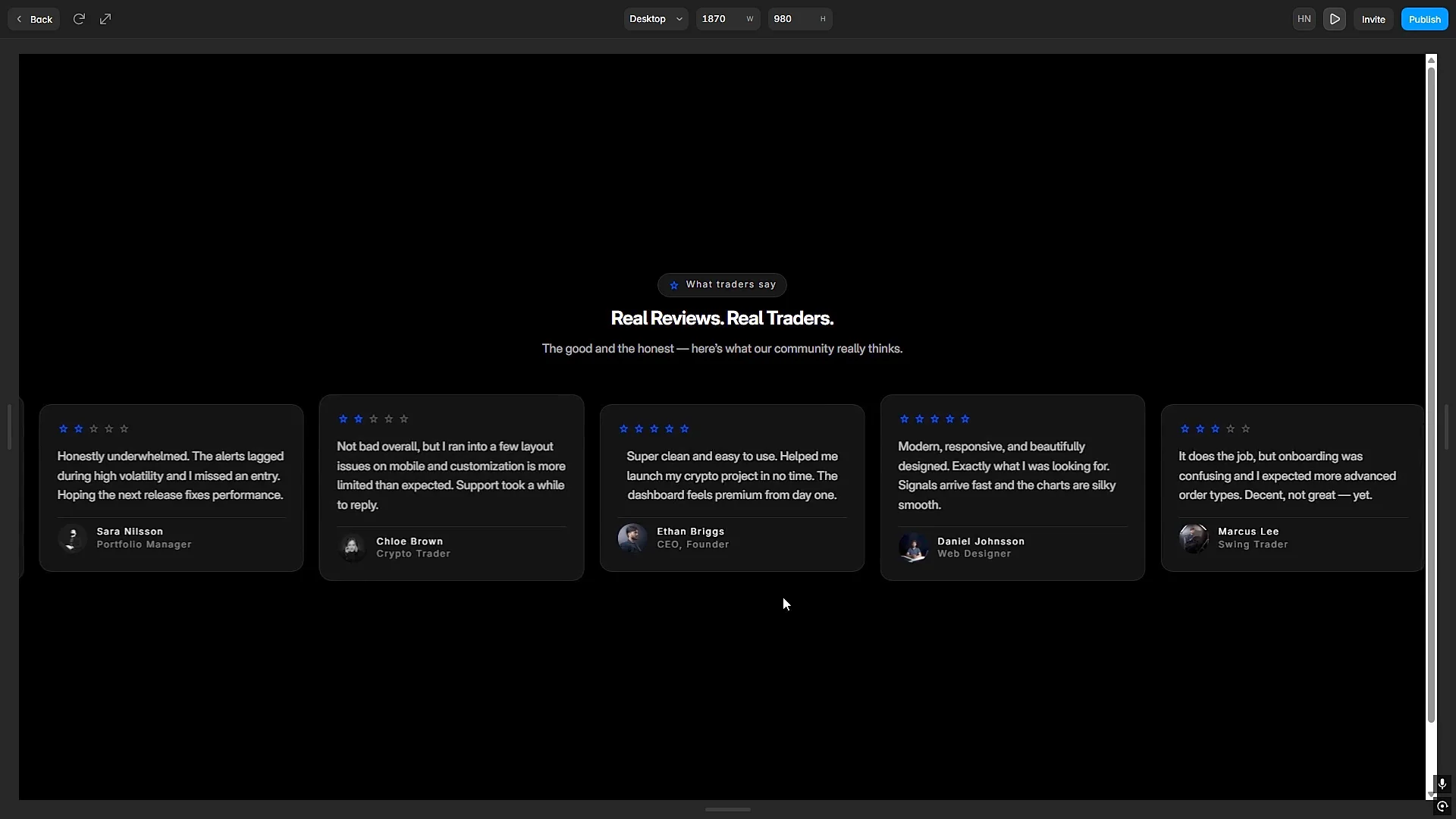The image size is (1456, 819).
Task: Click the first star in Daniel Johnsson's card
Action: [905, 419]
